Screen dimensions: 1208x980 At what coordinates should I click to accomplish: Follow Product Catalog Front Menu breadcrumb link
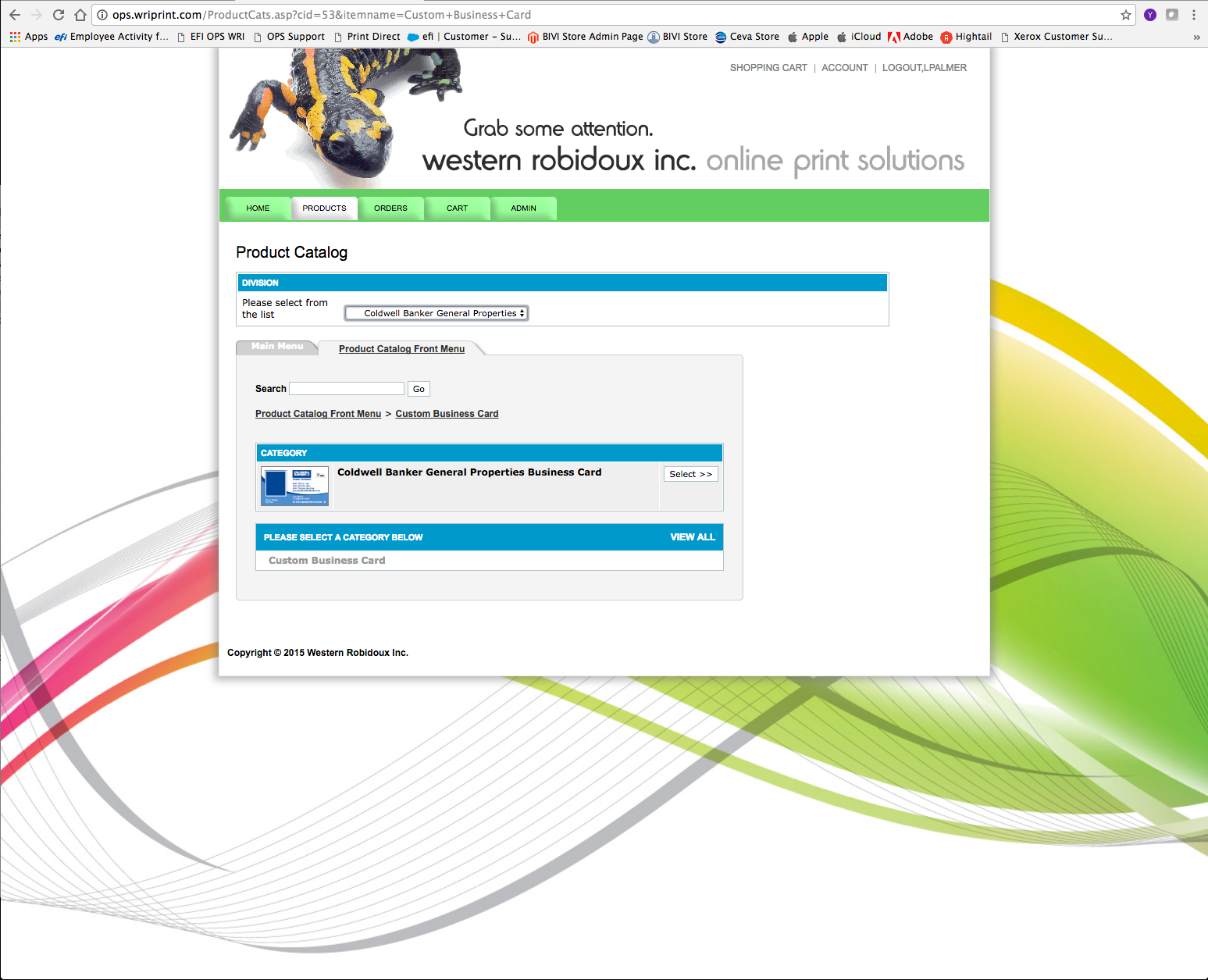[x=318, y=414]
